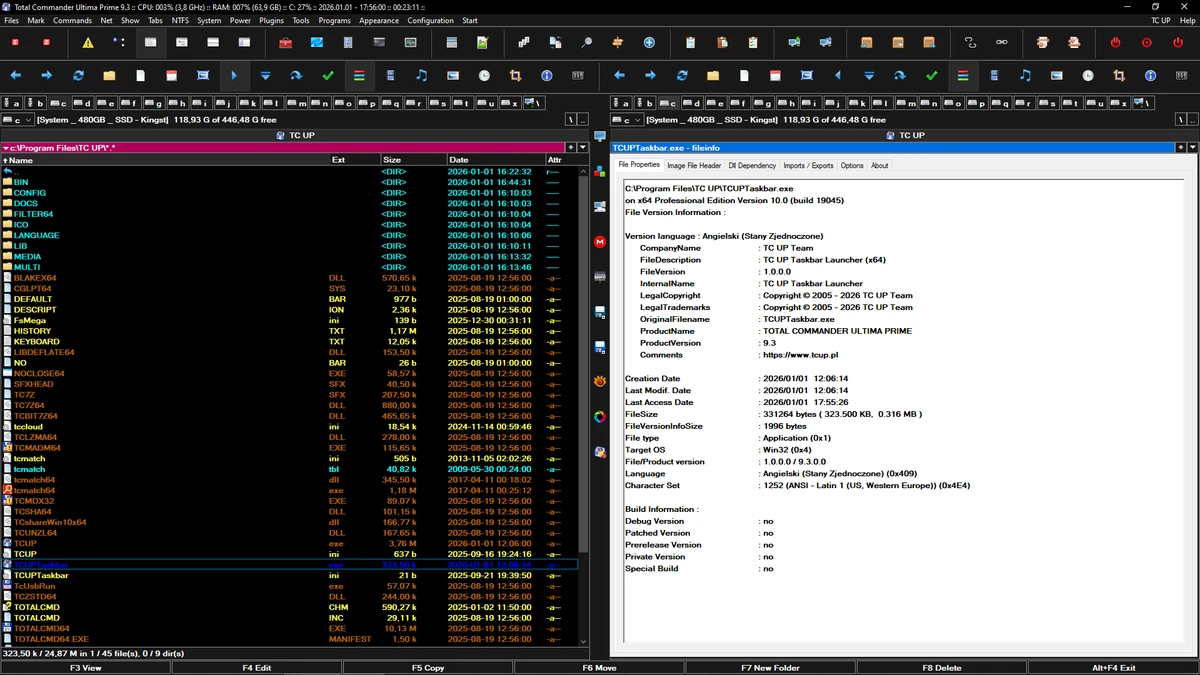
Task: Click the left toolbar's blank white file icon
Action: [140, 76]
